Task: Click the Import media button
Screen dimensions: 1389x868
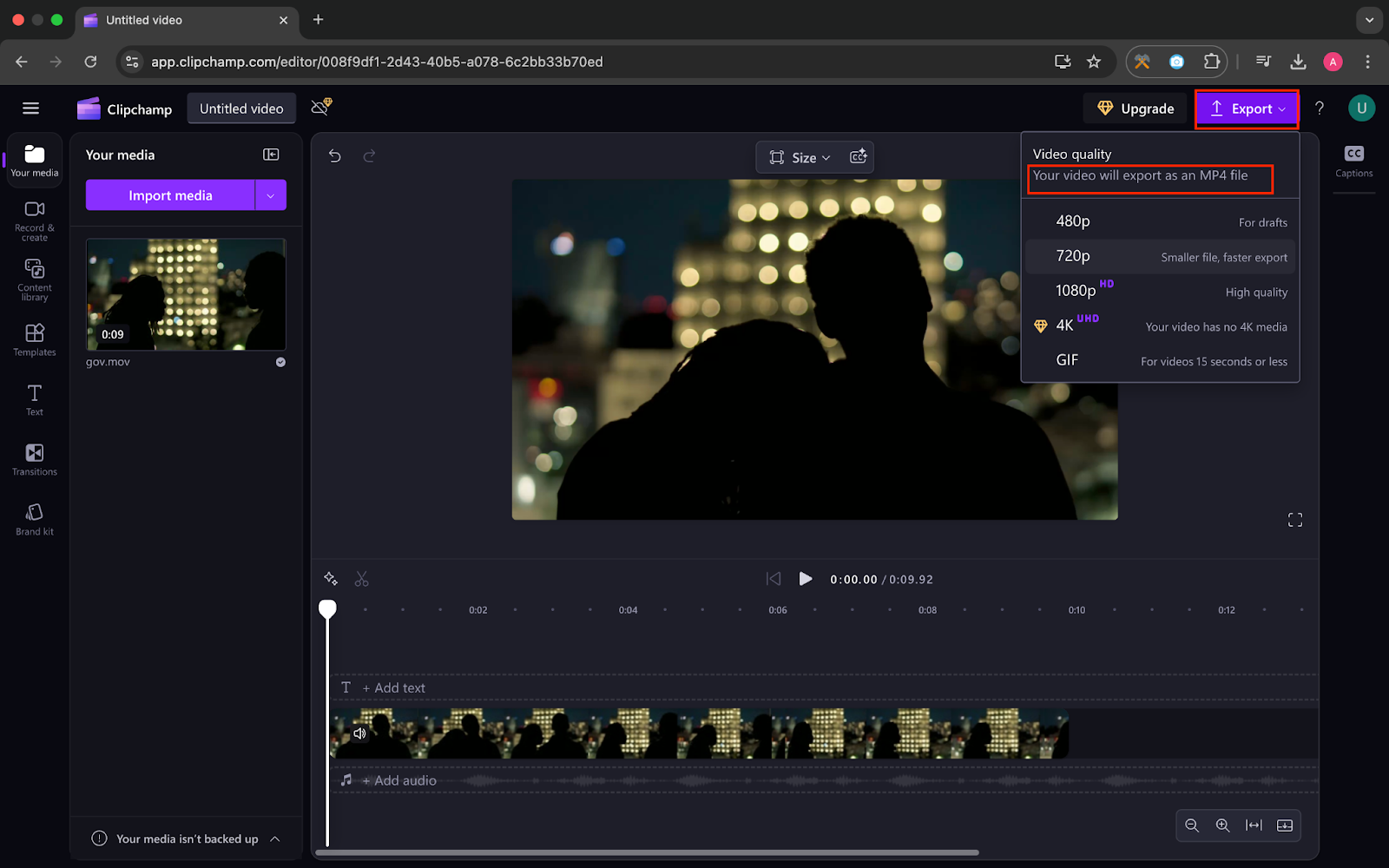Action: click(x=170, y=195)
